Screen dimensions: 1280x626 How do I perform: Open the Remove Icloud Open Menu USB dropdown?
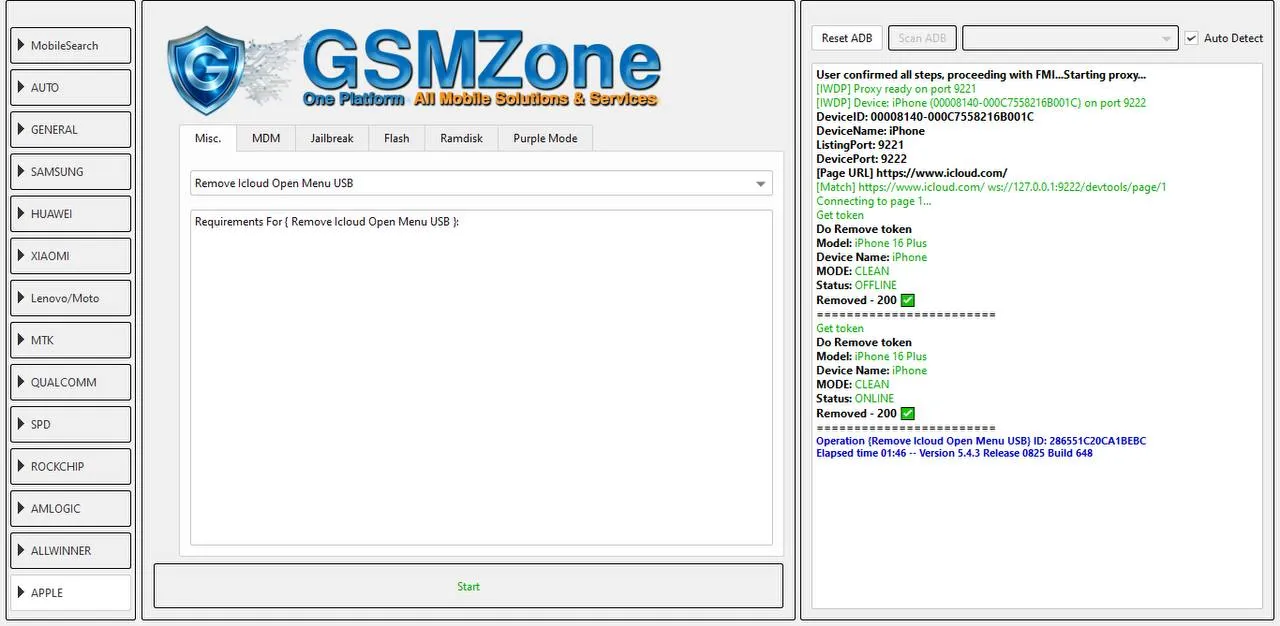[481, 184]
